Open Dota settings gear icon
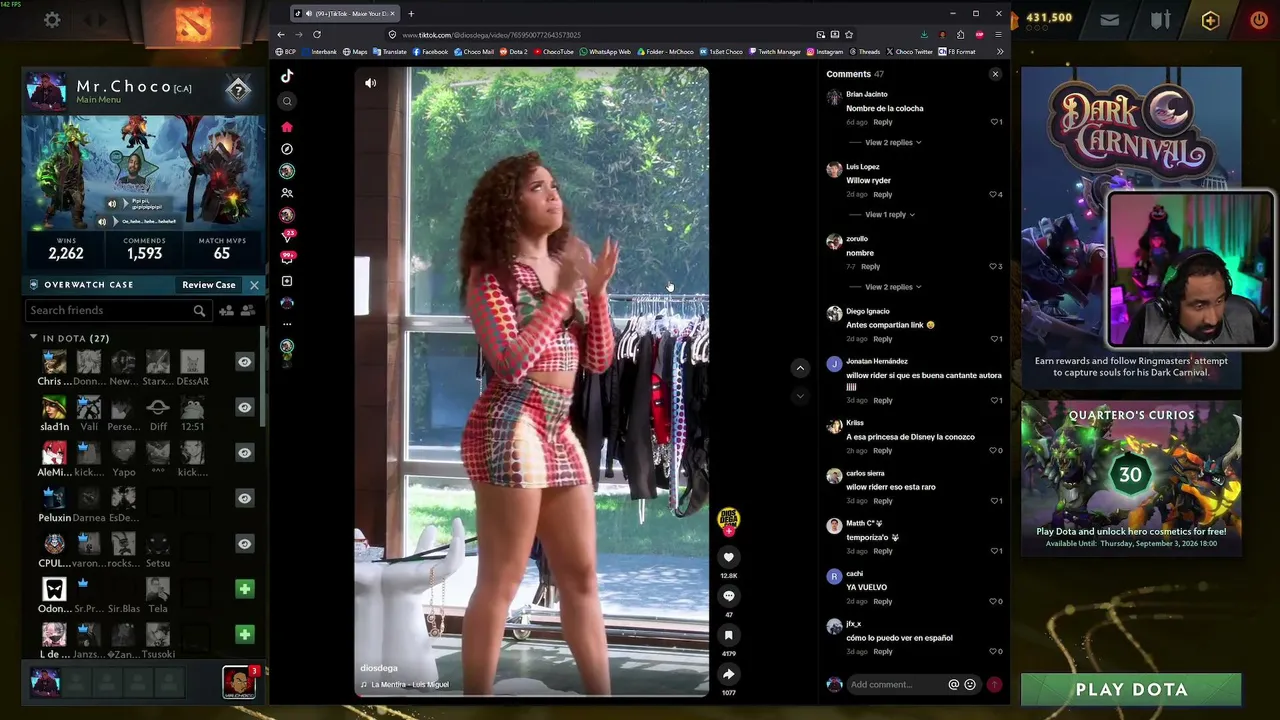Image resolution: width=1280 pixels, height=720 pixels. (x=52, y=20)
